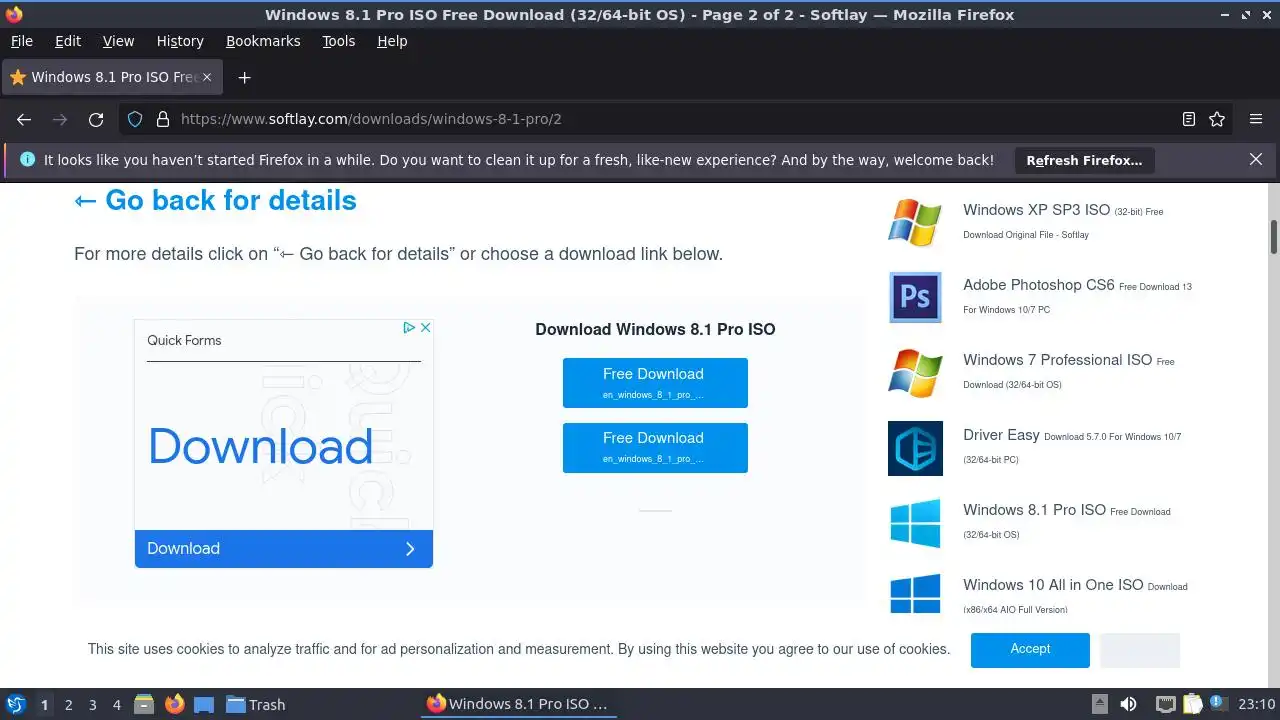Switch to workspace 4 in the pager
Screen dimensions: 1280x720
116,705
